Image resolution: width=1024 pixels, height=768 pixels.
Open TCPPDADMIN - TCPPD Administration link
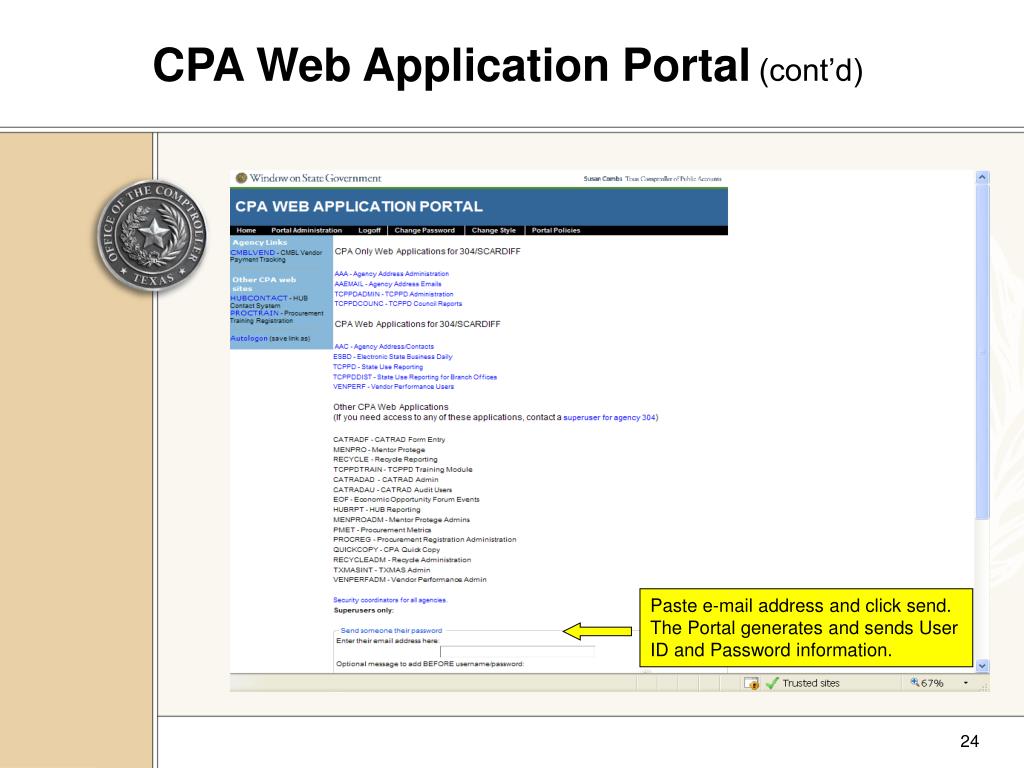click(394, 294)
